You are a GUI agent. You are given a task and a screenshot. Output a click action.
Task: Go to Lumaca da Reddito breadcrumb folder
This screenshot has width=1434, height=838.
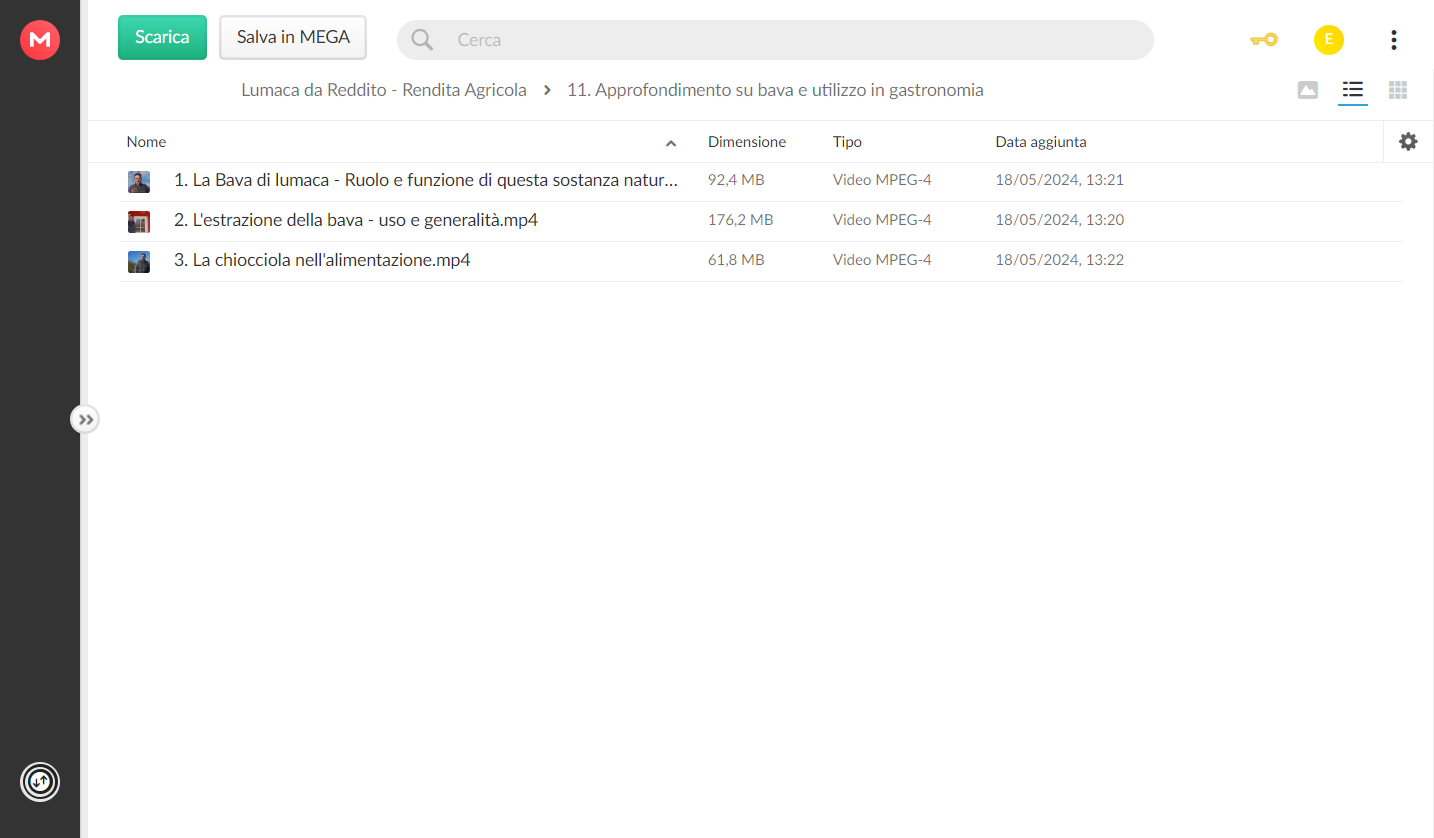[384, 90]
